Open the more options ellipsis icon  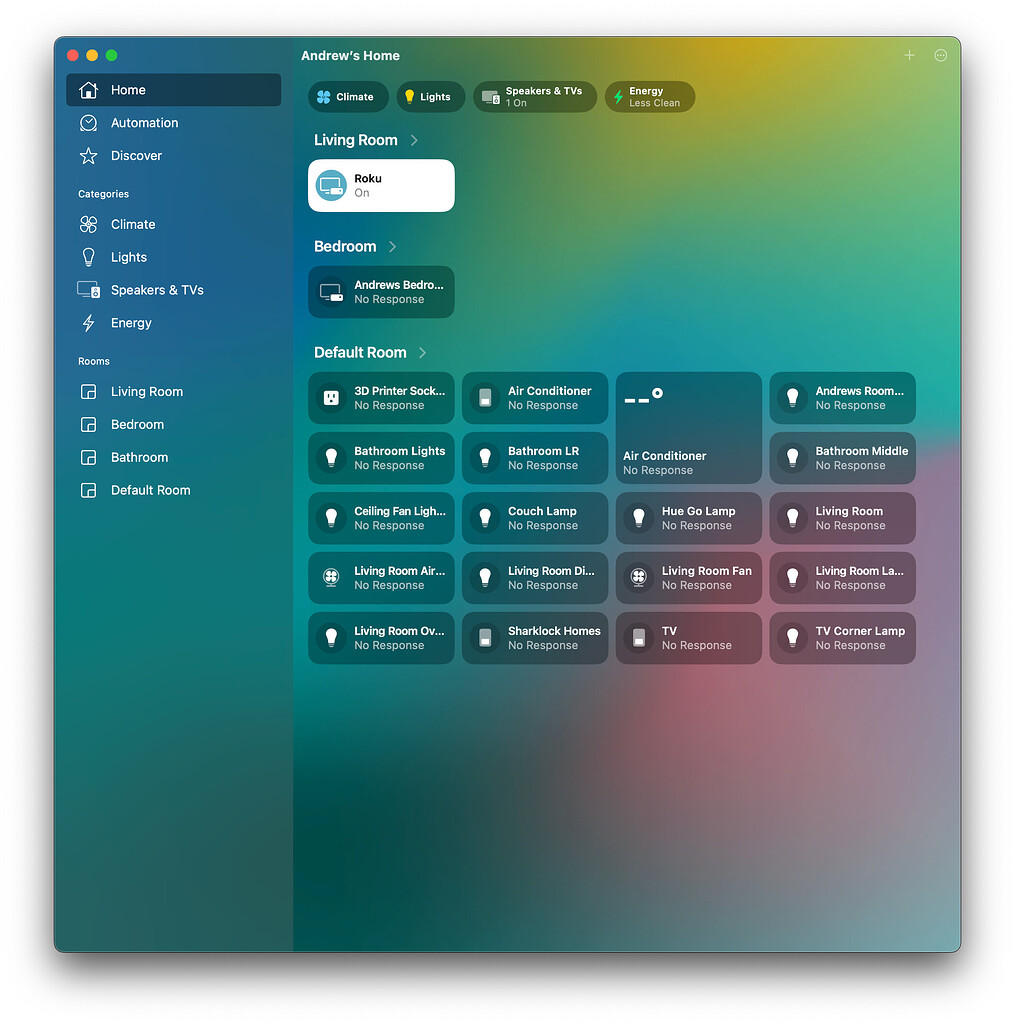(940, 56)
